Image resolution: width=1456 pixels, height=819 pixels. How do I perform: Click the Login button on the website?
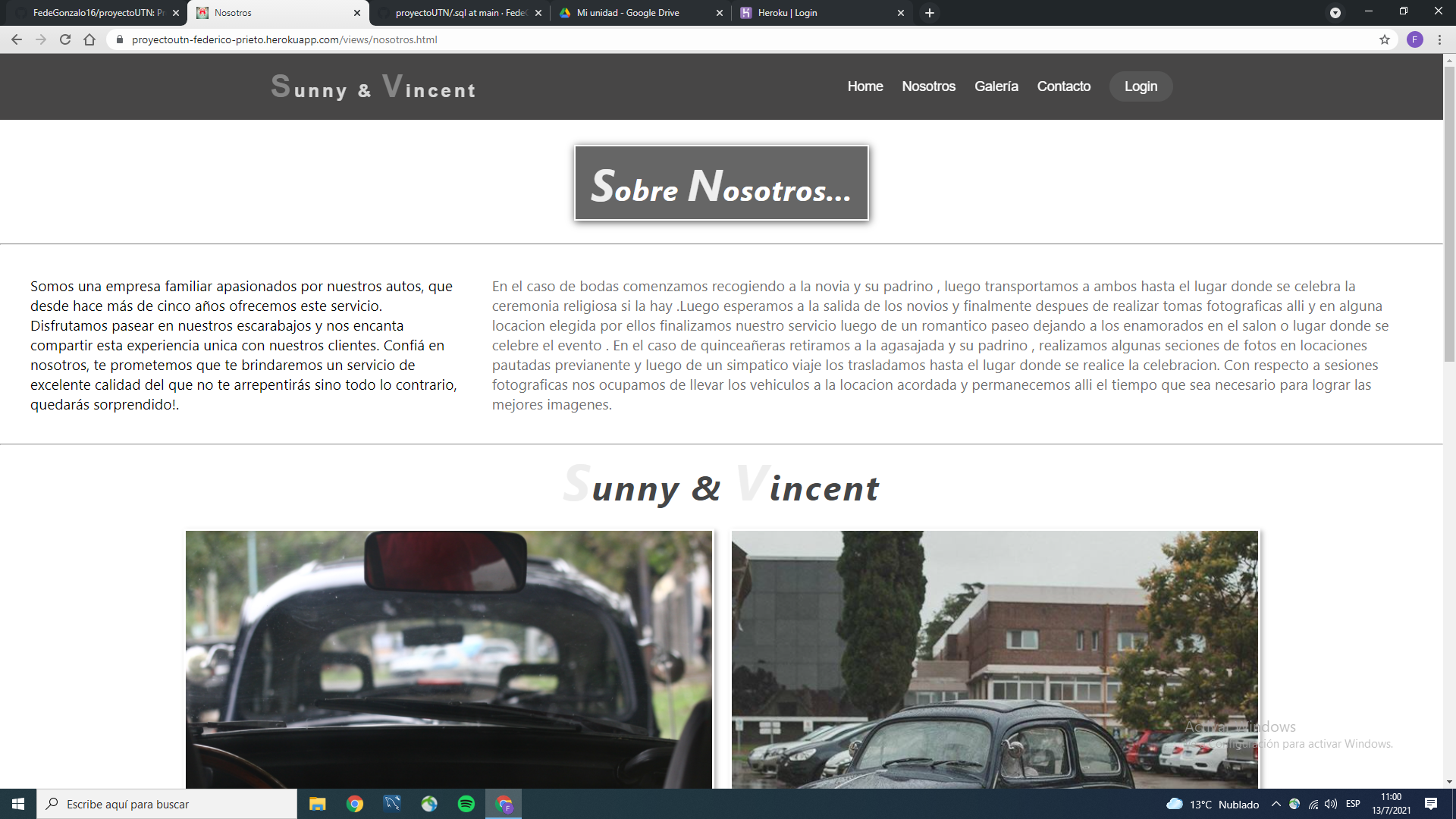(1141, 86)
